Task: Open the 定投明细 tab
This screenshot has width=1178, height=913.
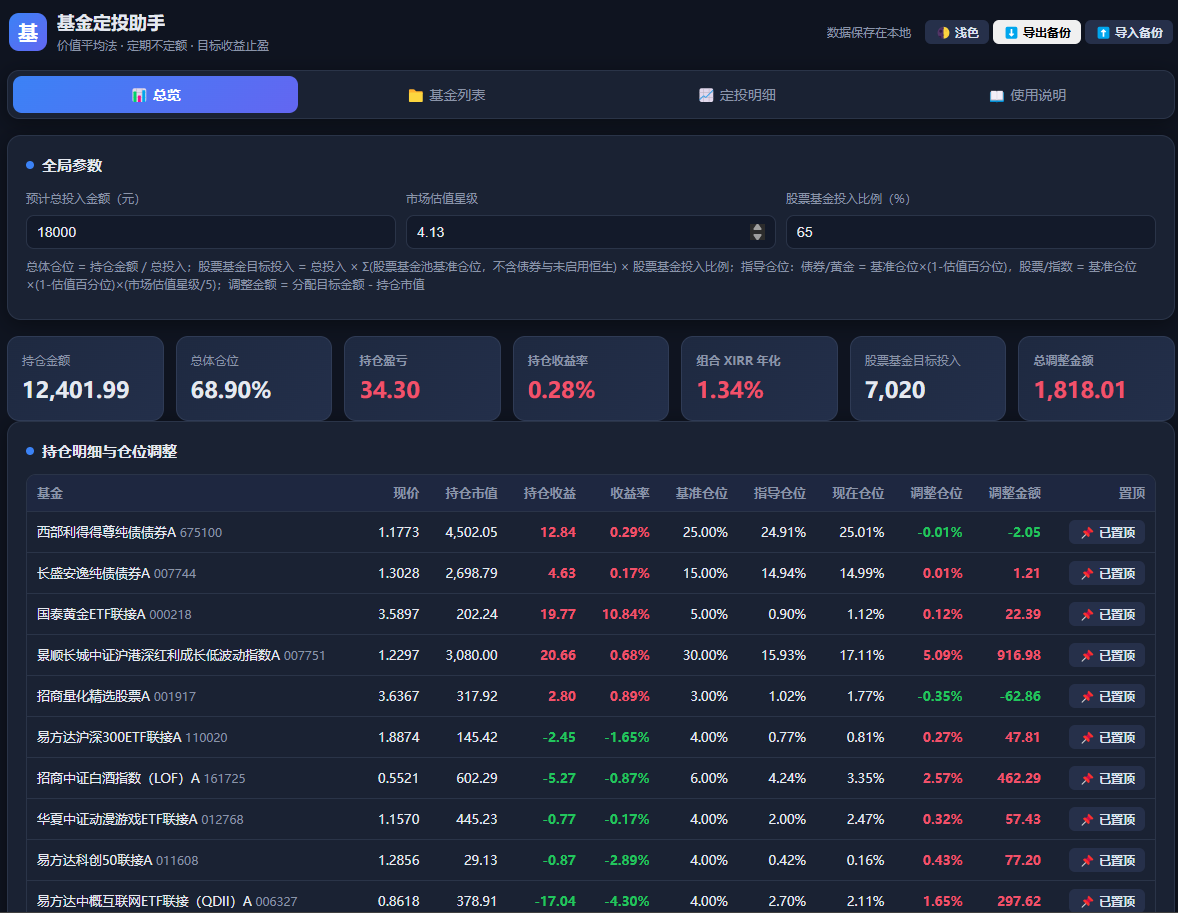Action: point(737,95)
